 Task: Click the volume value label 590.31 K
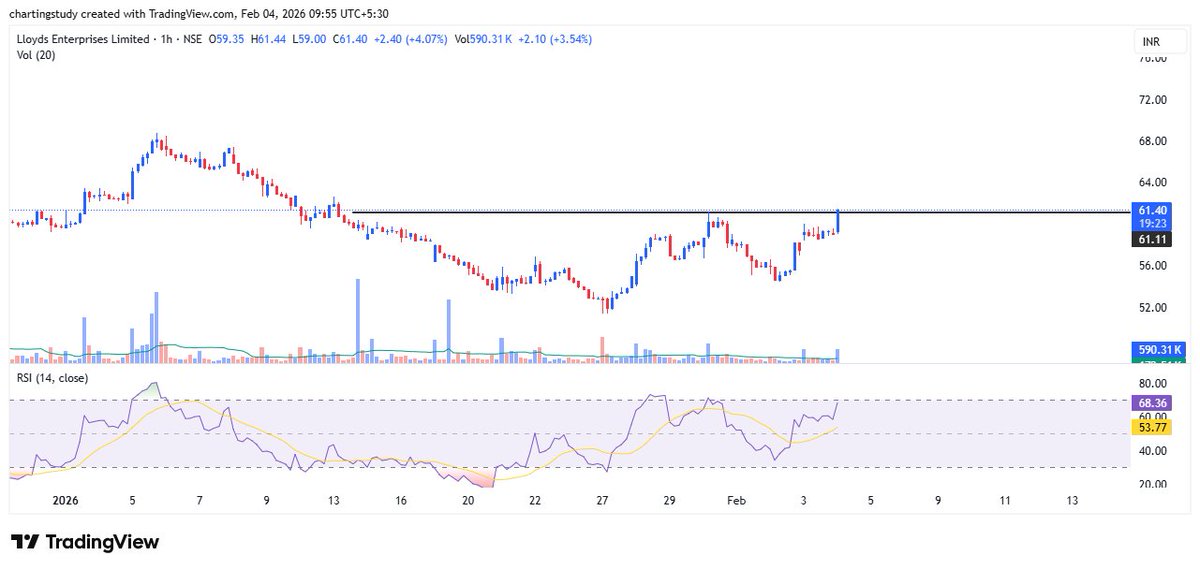[x=1158, y=350]
